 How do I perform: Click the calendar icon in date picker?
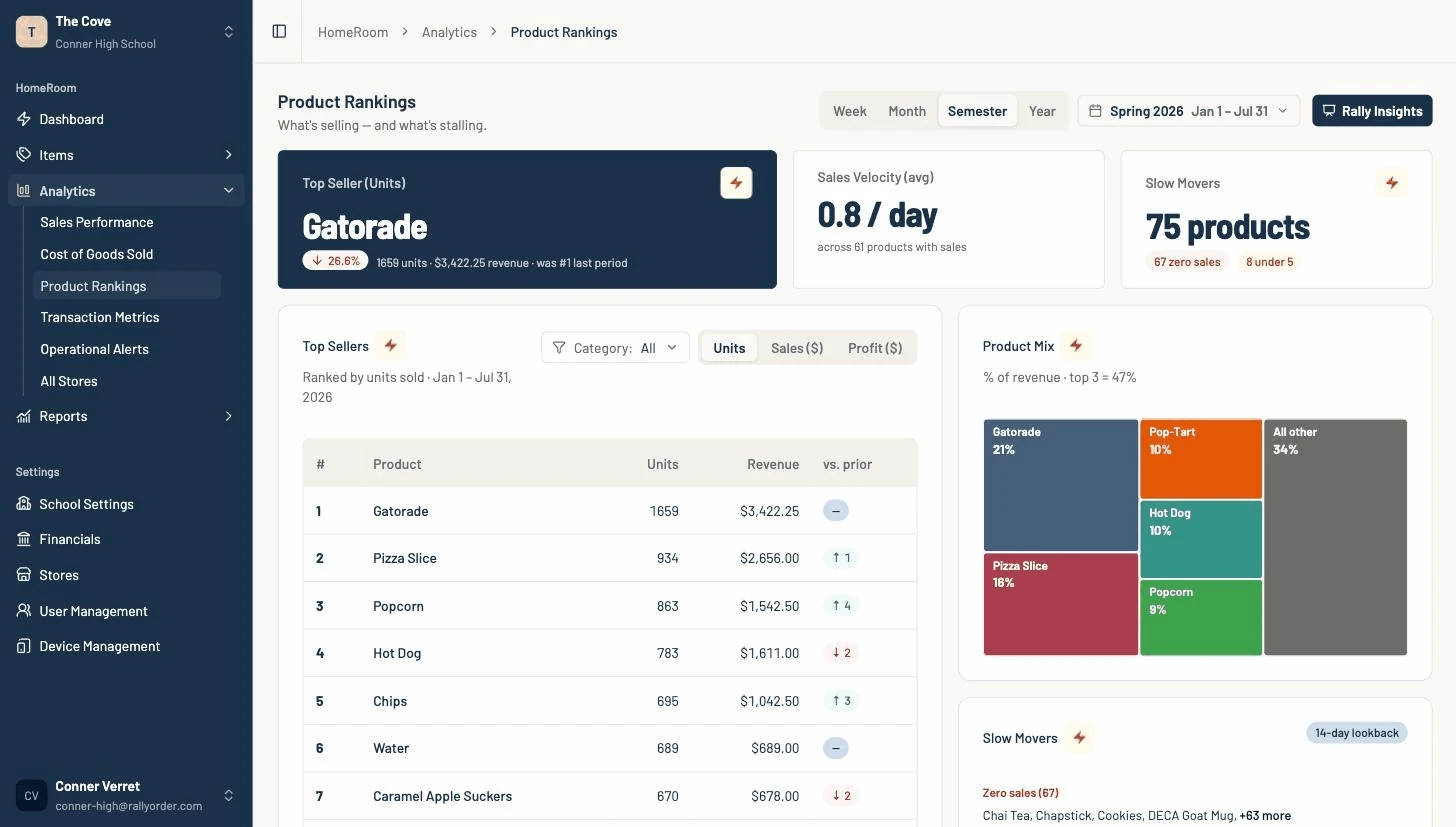coord(1096,111)
